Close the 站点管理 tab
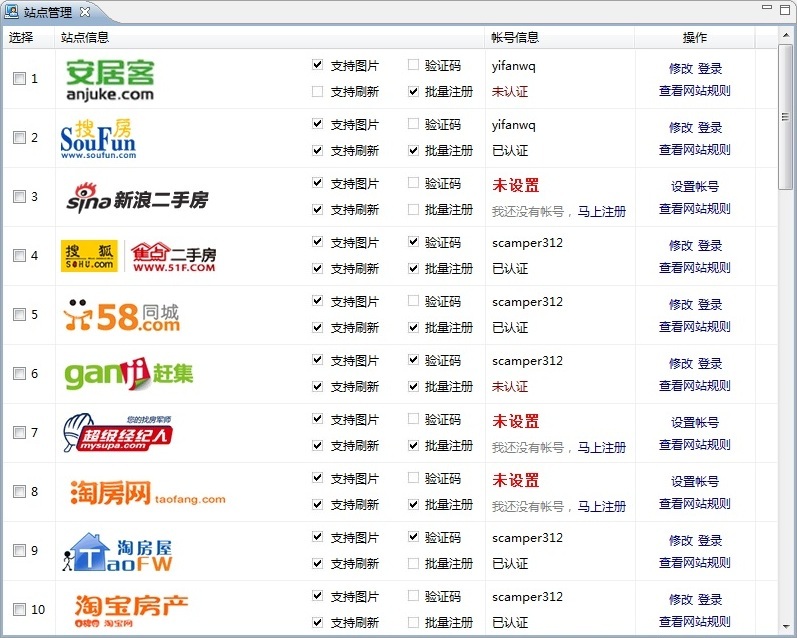The width and height of the screenshot is (797, 638). 85,12
